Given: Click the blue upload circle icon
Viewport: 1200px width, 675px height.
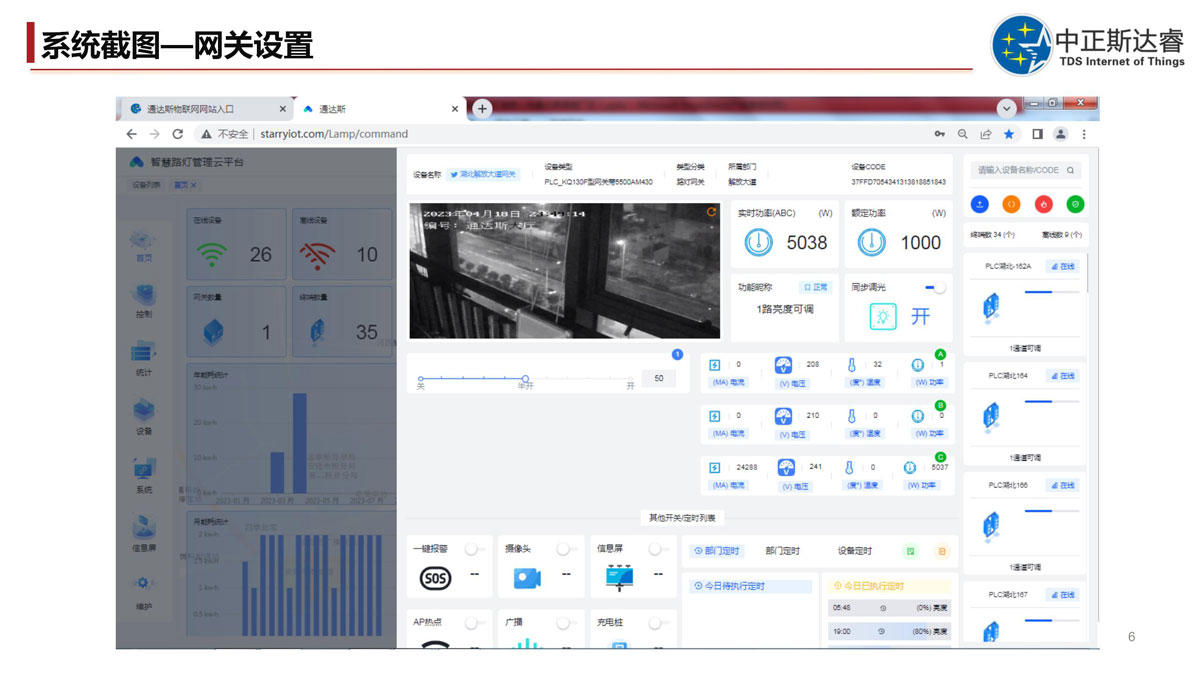Looking at the screenshot, I should click(x=980, y=204).
